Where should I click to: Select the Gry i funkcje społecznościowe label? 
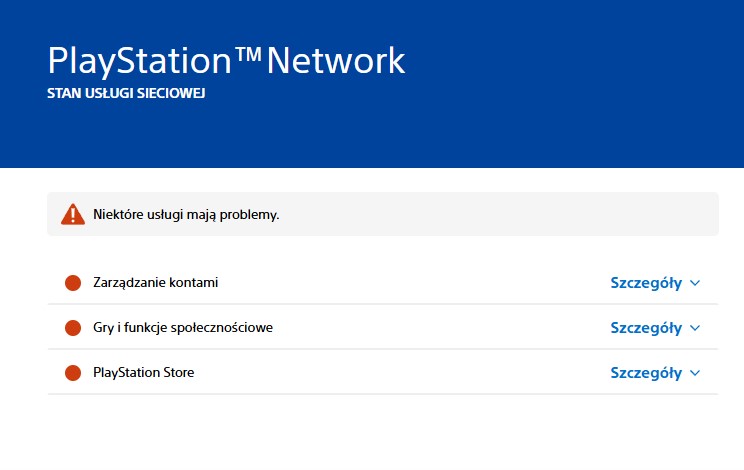tap(183, 328)
